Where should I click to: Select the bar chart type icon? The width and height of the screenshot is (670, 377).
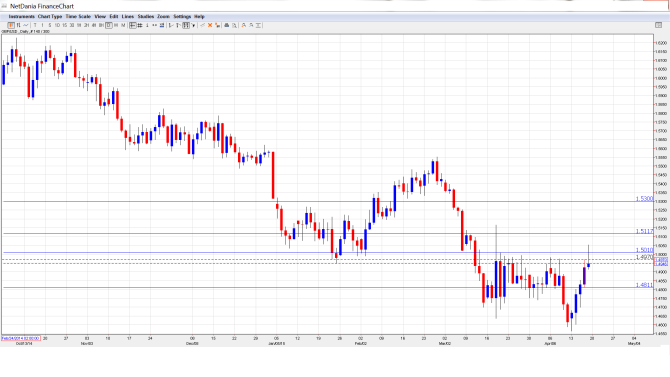(18, 26)
